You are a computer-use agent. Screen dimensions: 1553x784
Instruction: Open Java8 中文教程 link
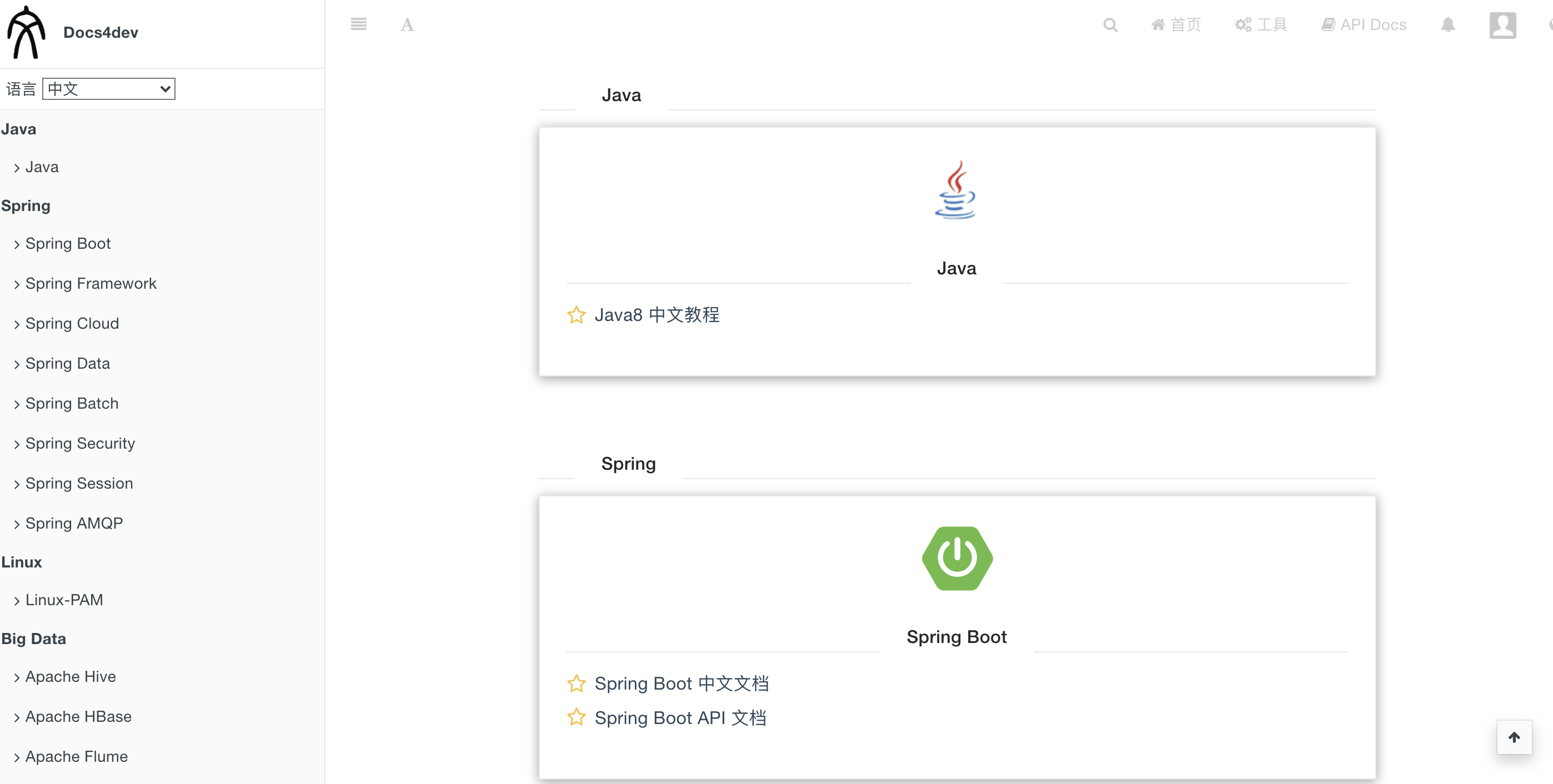pyautogui.click(x=657, y=315)
